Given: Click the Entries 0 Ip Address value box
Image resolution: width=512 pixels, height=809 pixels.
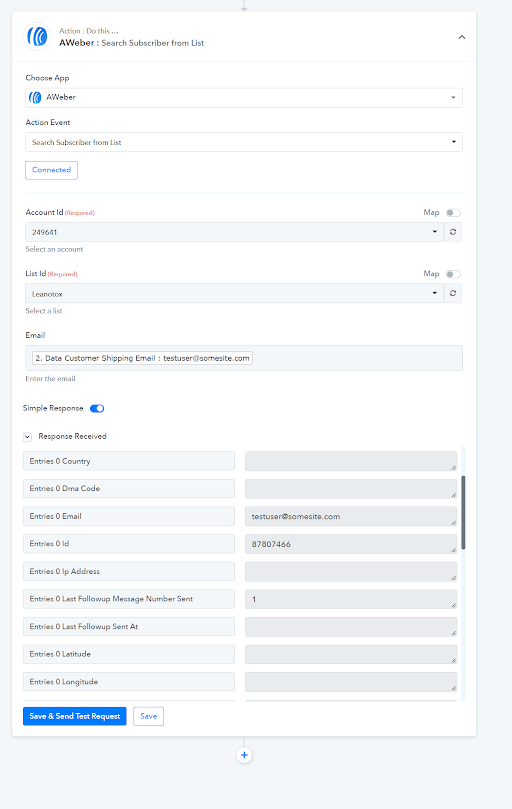Looking at the screenshot, I should 351,571.
